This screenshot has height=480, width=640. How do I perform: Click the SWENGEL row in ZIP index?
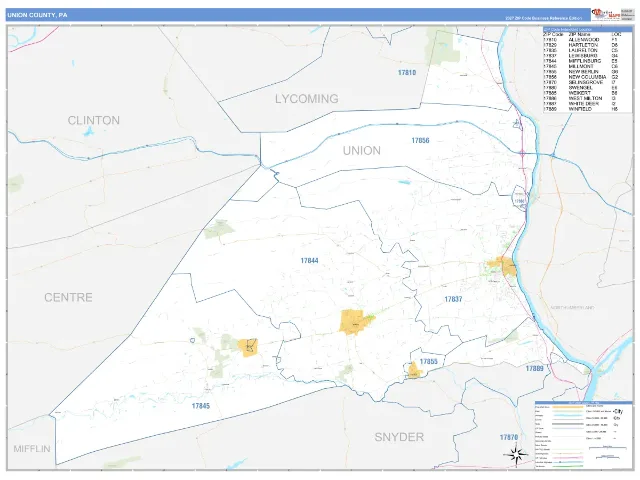pos(581,88)
